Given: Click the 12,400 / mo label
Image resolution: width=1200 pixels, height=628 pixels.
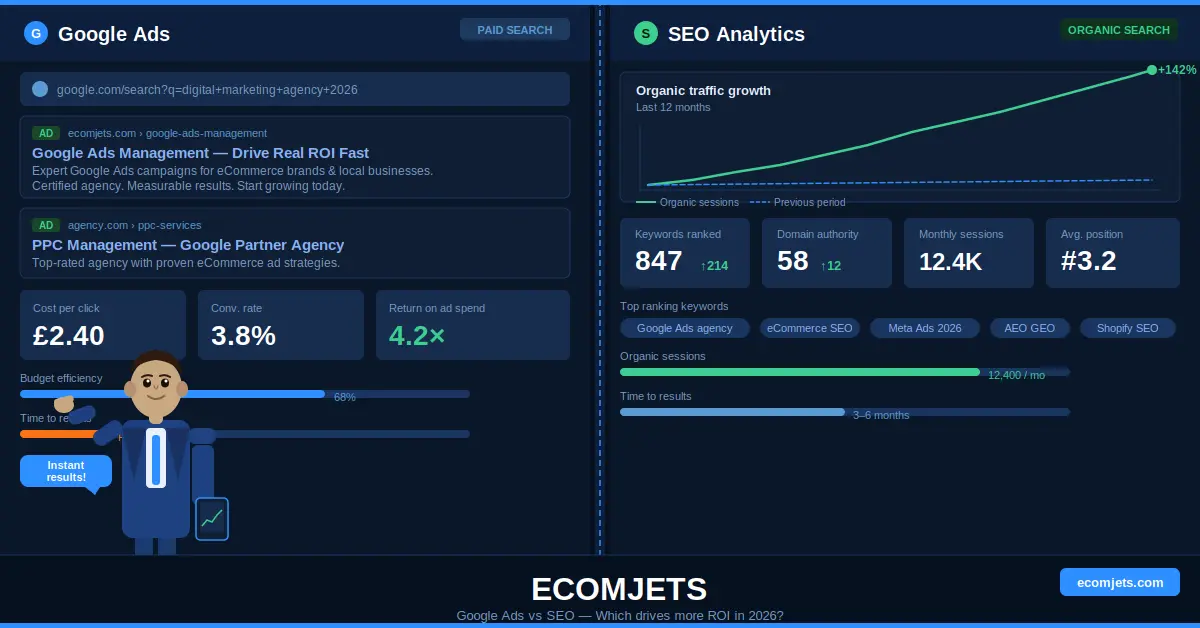Looking at the screenshot, I should (x=1016, y=375).
